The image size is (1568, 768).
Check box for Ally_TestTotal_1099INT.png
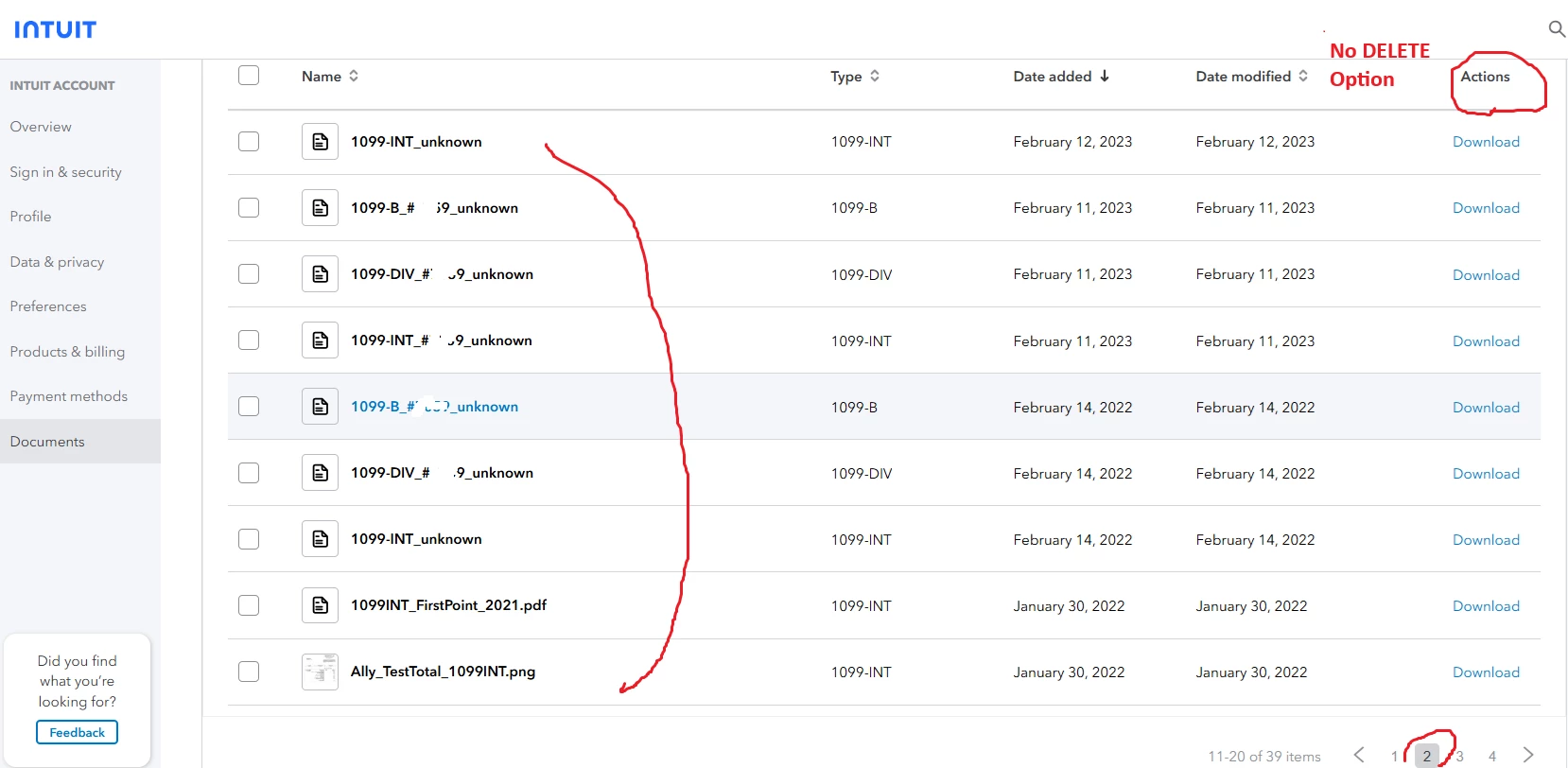pos(249,671)
